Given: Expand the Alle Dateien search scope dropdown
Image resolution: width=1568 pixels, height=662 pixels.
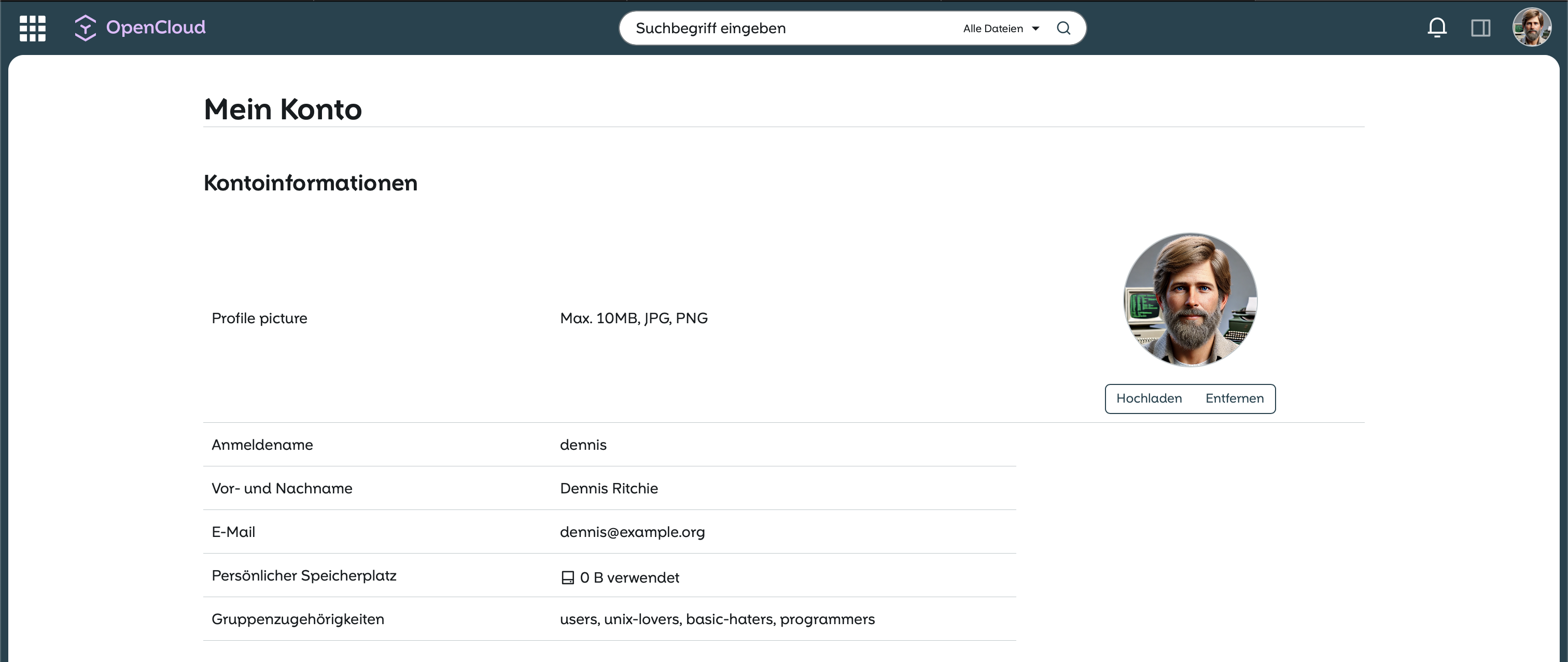Looking at the screenshot, I should tap(993, 29).
